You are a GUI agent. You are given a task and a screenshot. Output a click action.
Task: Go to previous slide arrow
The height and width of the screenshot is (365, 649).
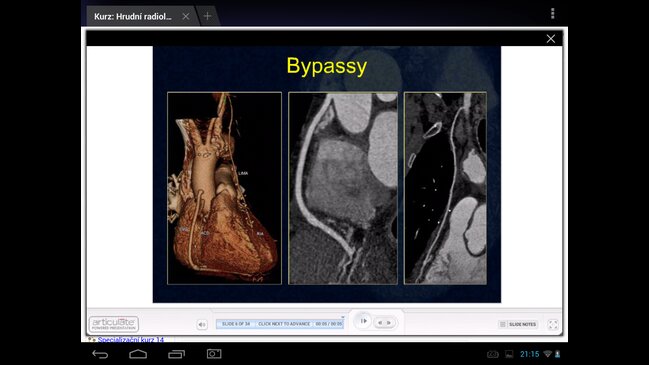point(380,323)
